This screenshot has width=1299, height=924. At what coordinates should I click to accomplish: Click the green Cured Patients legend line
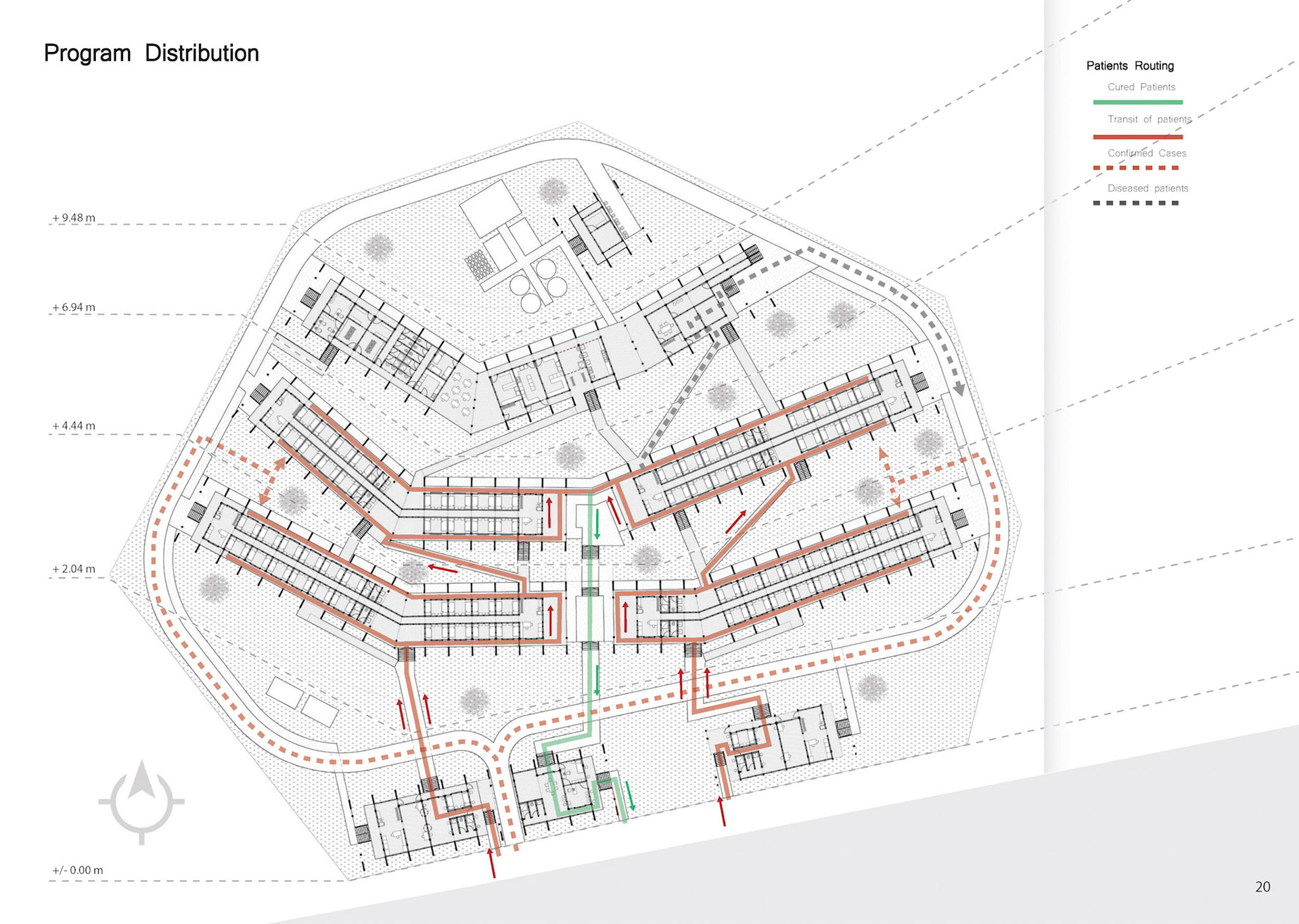[1138, 102]
